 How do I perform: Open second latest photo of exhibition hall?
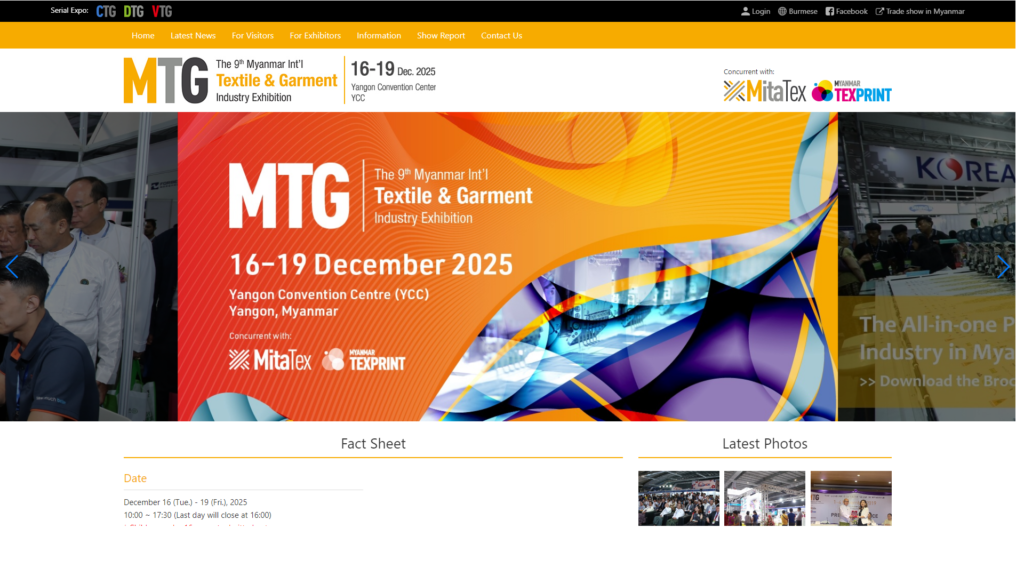pyautogui.click(x=765, y=498)
